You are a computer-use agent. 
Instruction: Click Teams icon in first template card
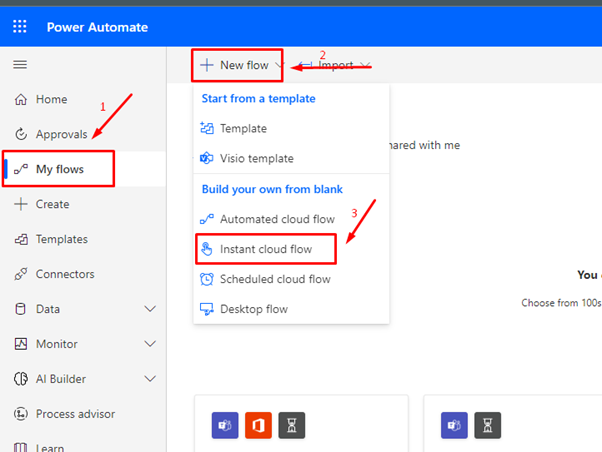point(225,426)
